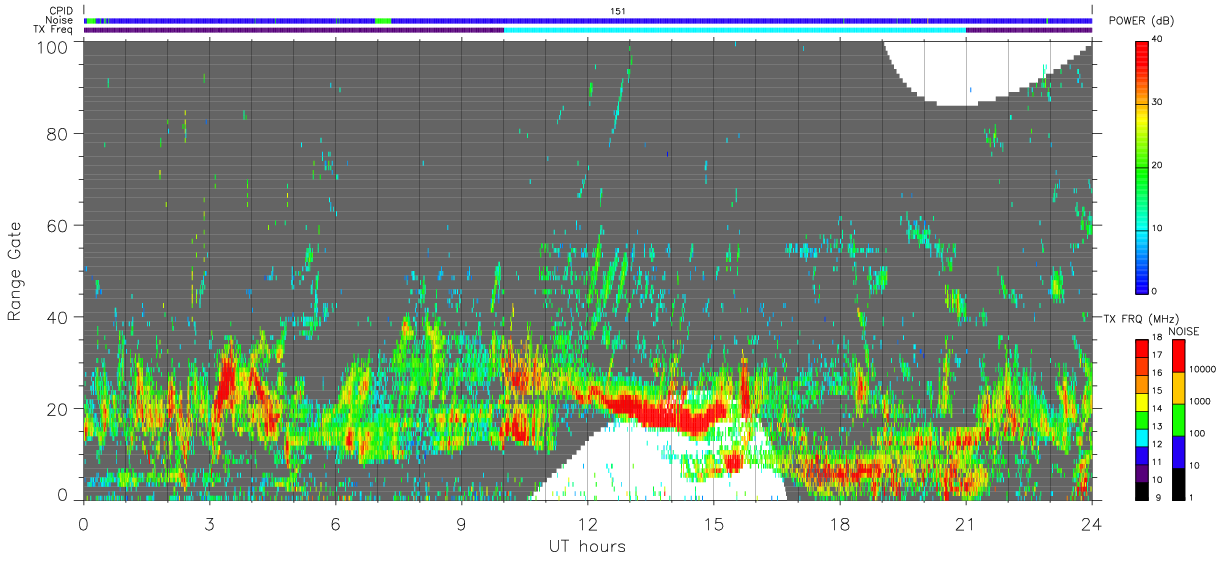
Task: Click the POWER (dB) title
Action: [x=1142, y=21]
